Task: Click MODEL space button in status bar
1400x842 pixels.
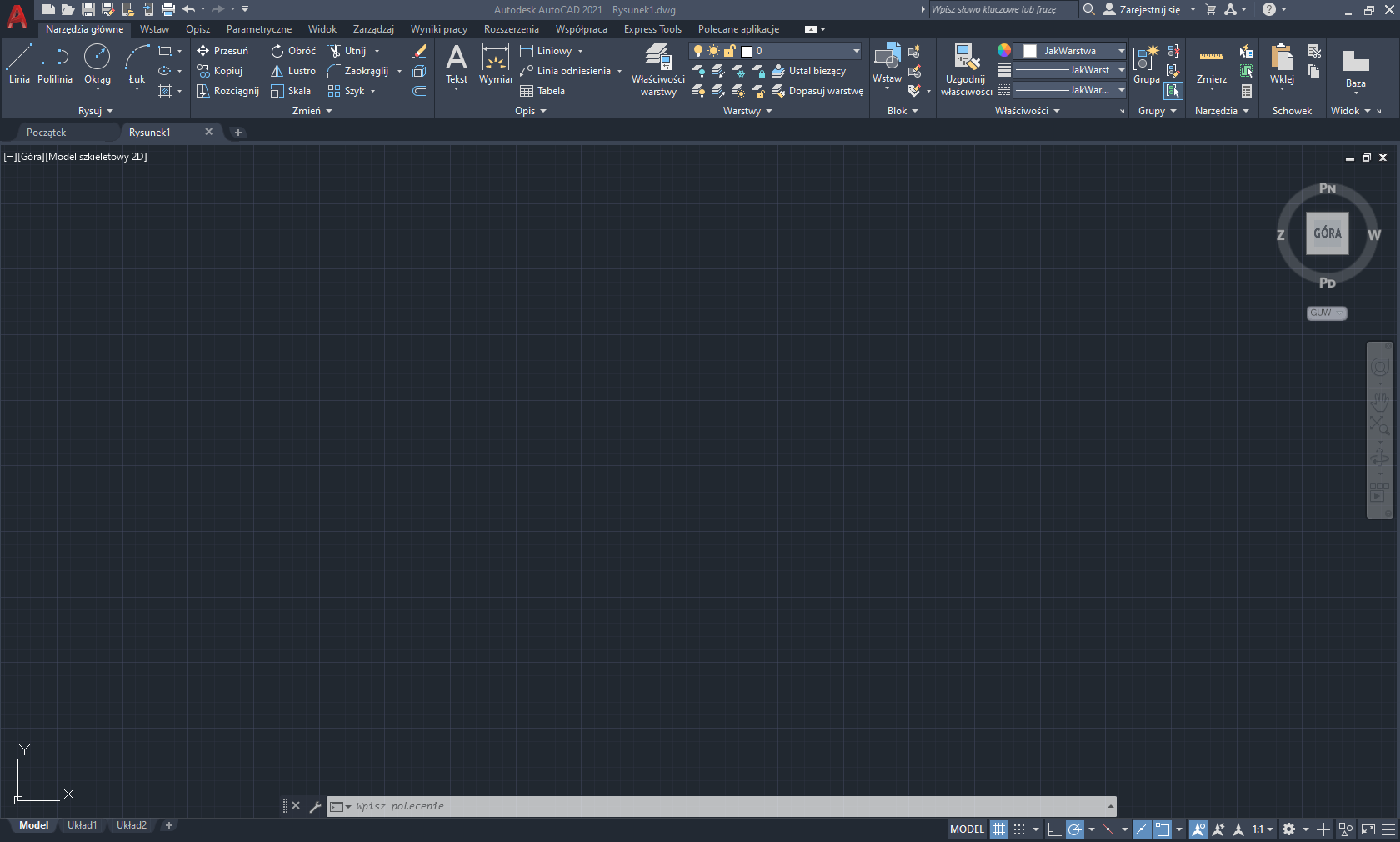Action: point(967,829)
